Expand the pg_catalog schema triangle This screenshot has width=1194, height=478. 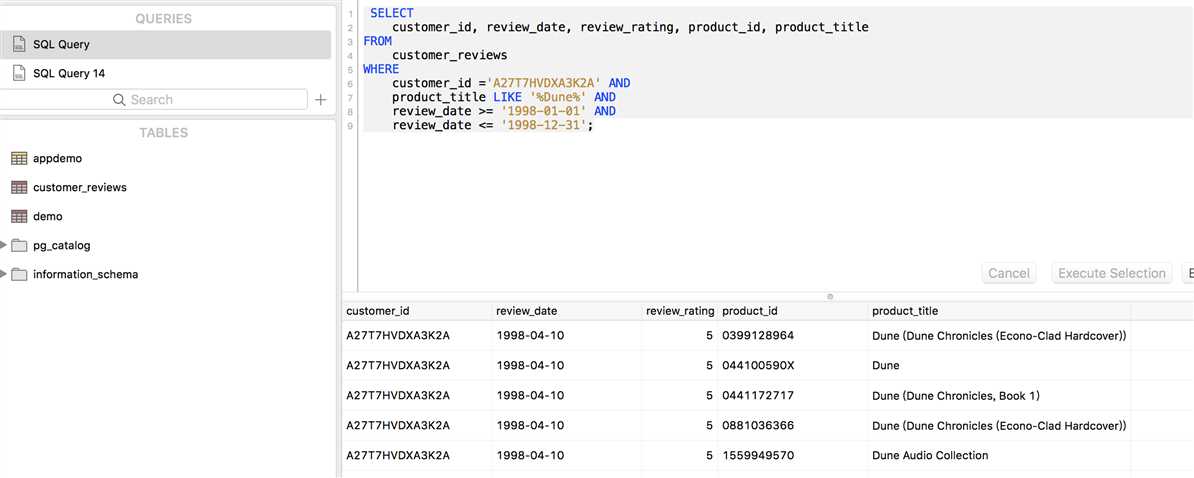[4, 245]
